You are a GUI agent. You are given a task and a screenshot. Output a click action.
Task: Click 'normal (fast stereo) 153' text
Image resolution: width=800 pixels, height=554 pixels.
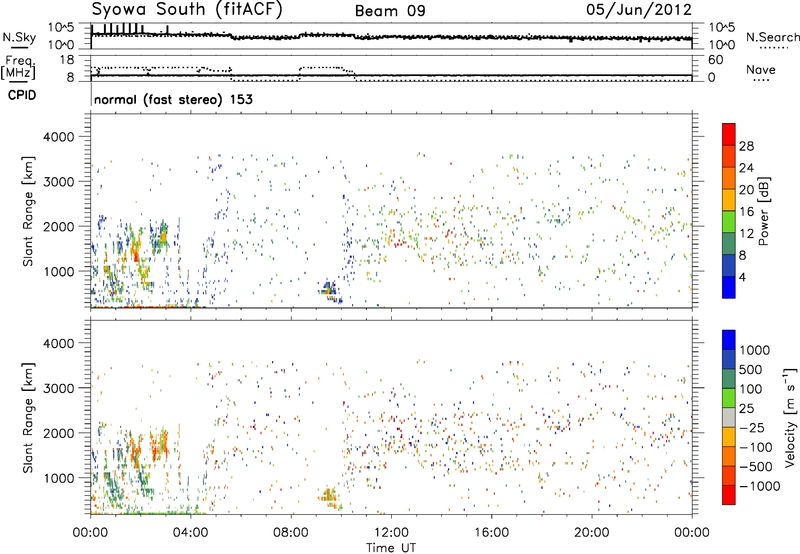(173, 100)
